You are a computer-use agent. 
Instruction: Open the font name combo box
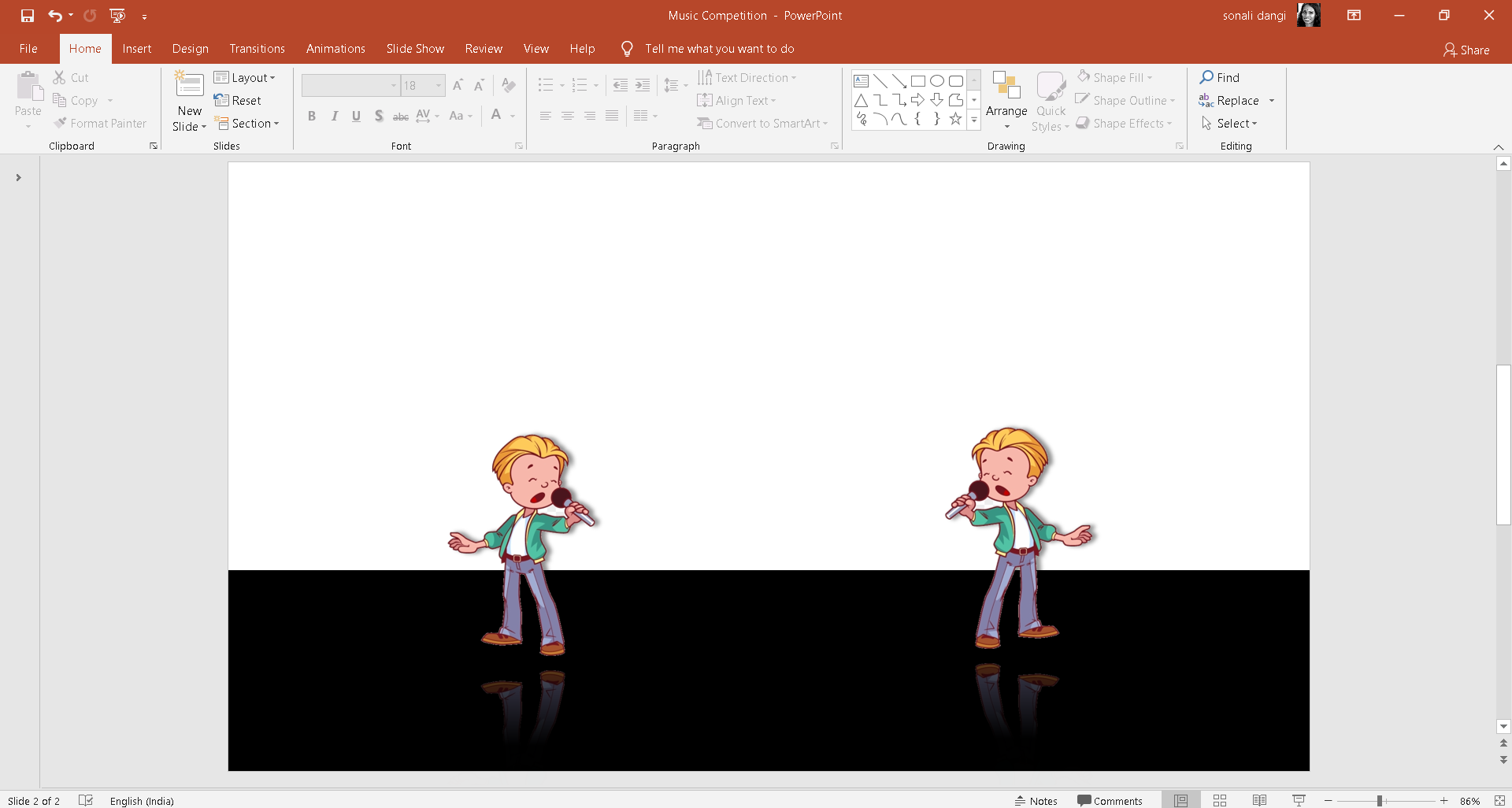pos(350,85)
